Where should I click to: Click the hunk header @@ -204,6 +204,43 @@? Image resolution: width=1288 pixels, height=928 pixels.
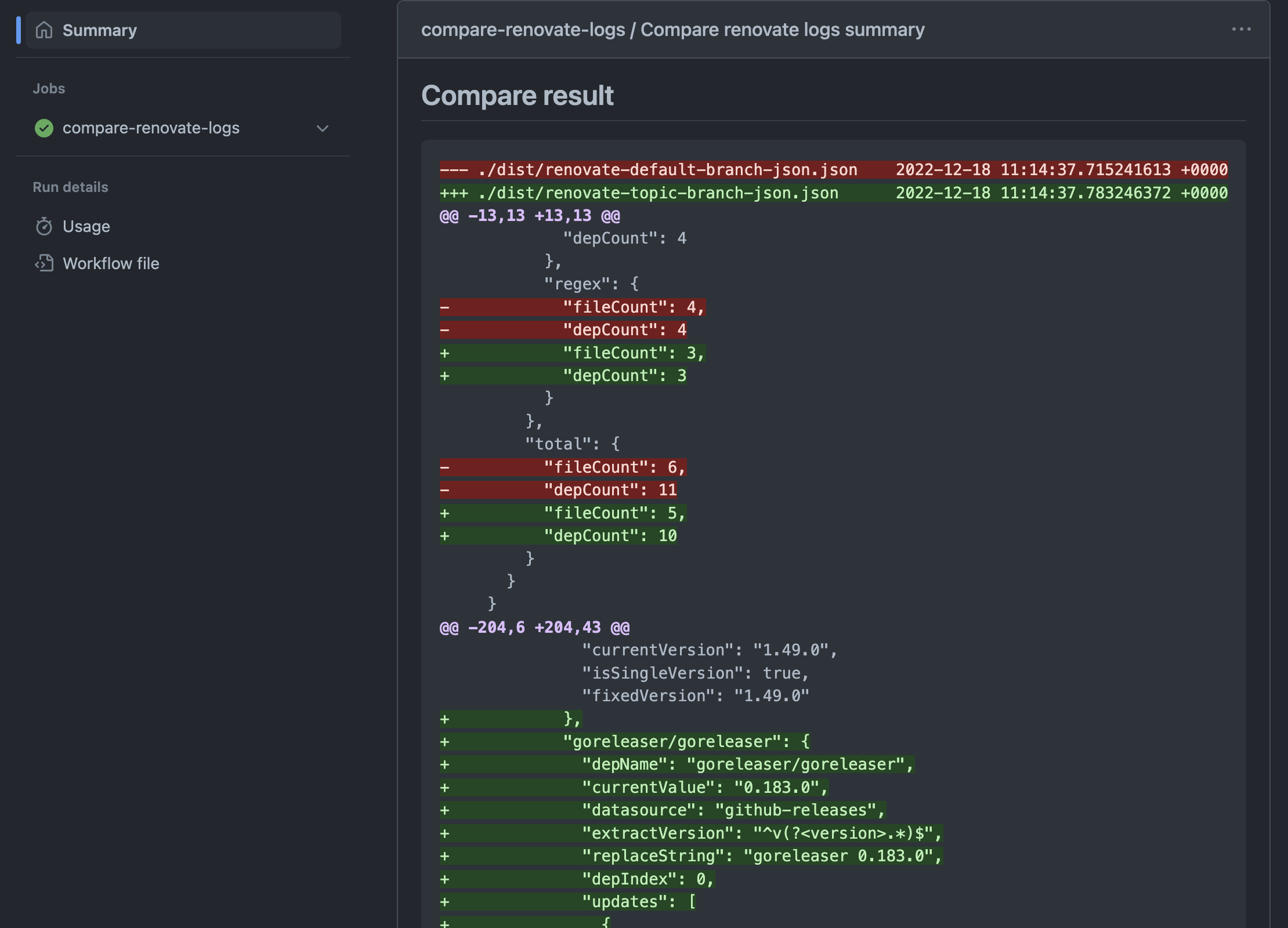pyautogui.click(x=534, y=628)
